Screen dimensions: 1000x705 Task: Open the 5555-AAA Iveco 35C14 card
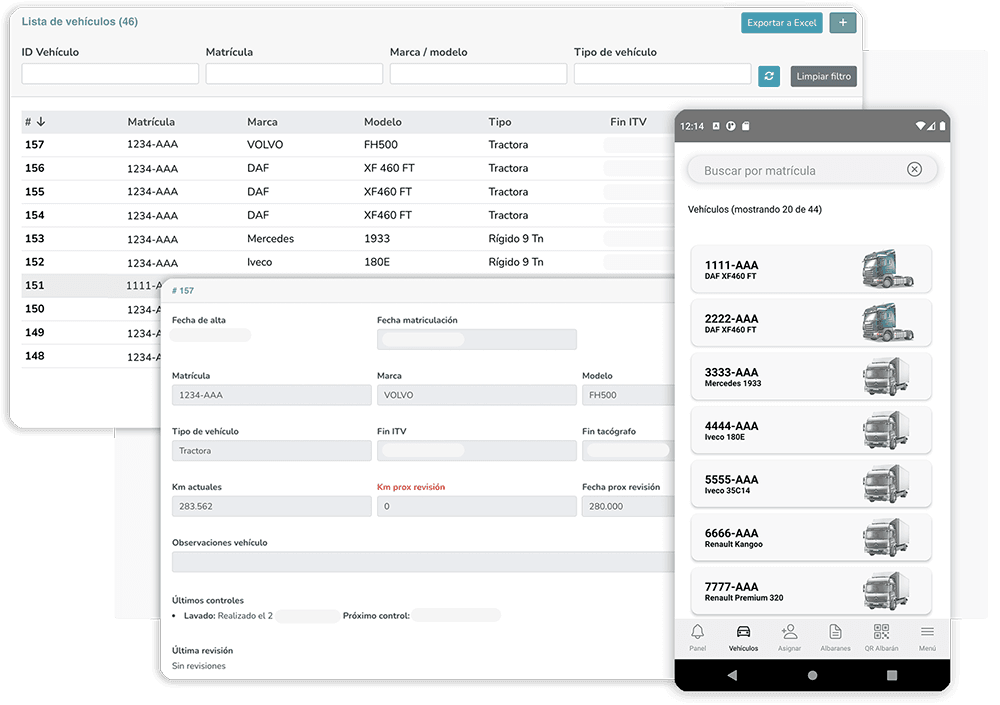(811, 484)
